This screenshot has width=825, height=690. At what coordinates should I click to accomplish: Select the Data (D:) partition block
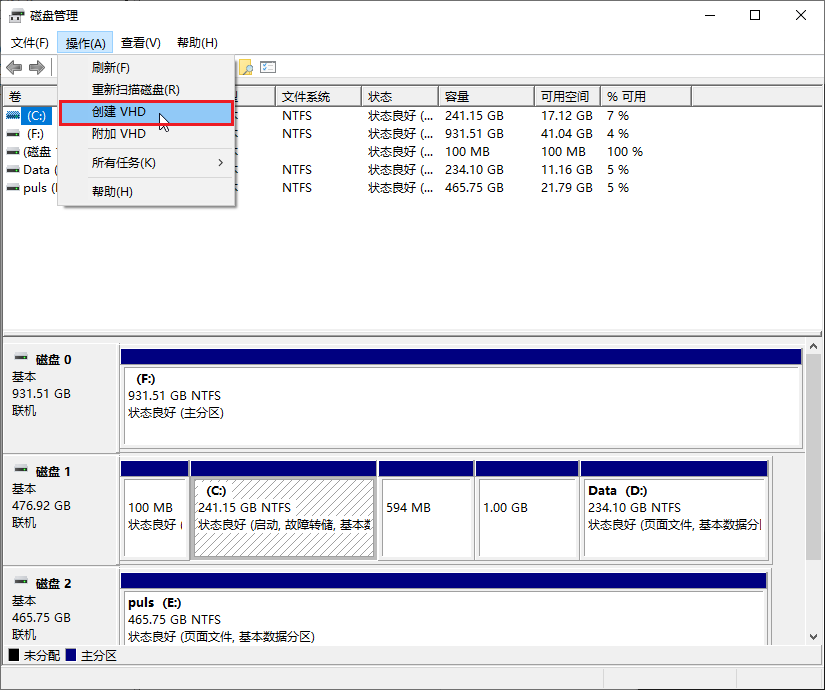[x=673, y=515]
